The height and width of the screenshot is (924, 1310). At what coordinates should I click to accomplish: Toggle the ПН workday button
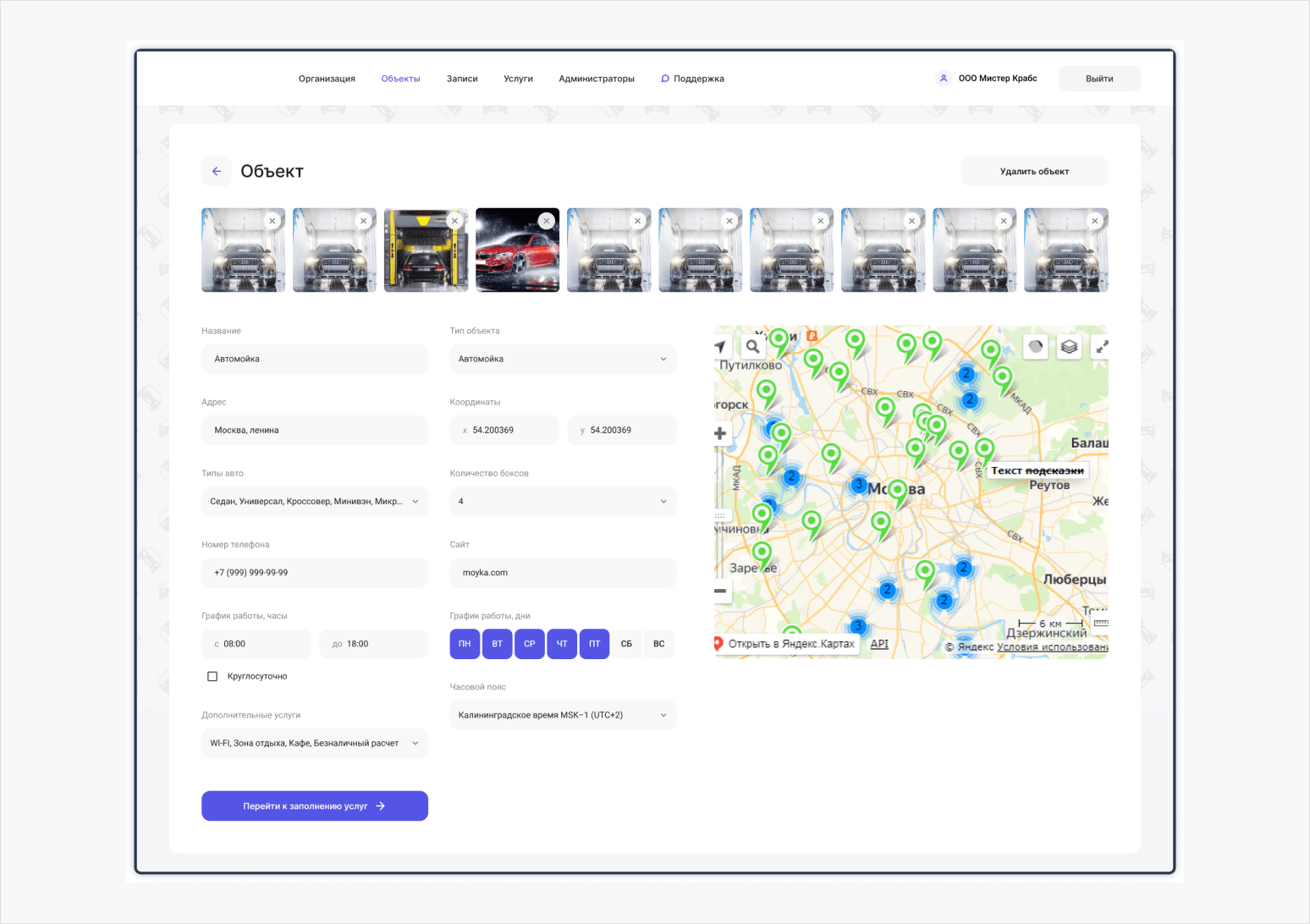click(465, 644)
